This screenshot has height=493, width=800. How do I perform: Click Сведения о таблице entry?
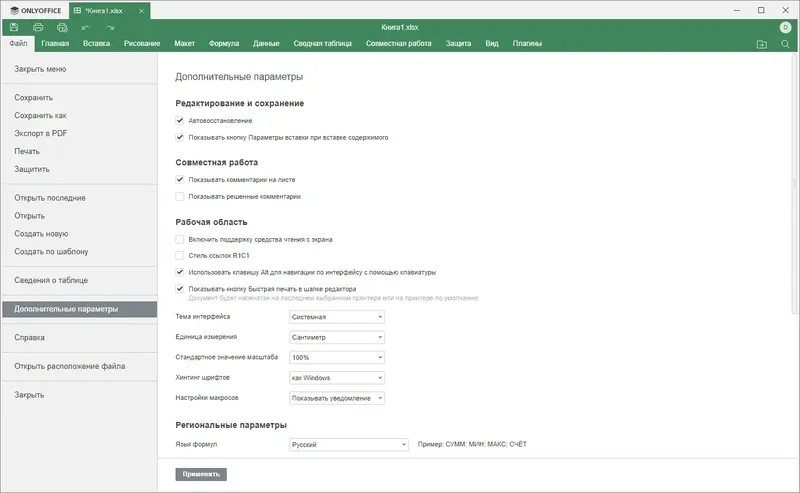[80, 280]
